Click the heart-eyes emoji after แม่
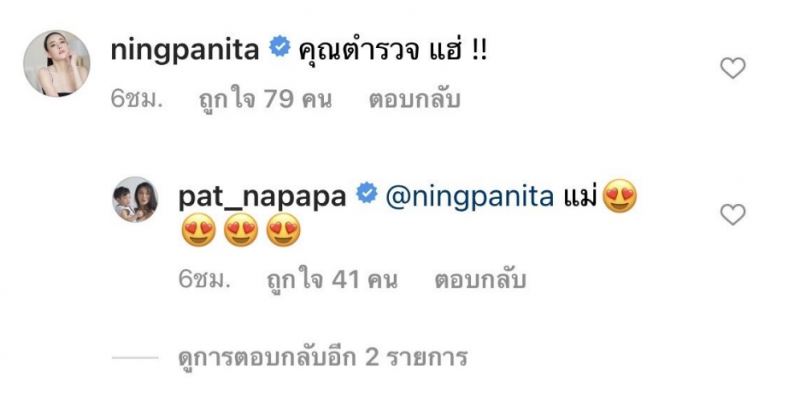The height and width of the screenshot is (395, 800). click(x=620, y=196)
